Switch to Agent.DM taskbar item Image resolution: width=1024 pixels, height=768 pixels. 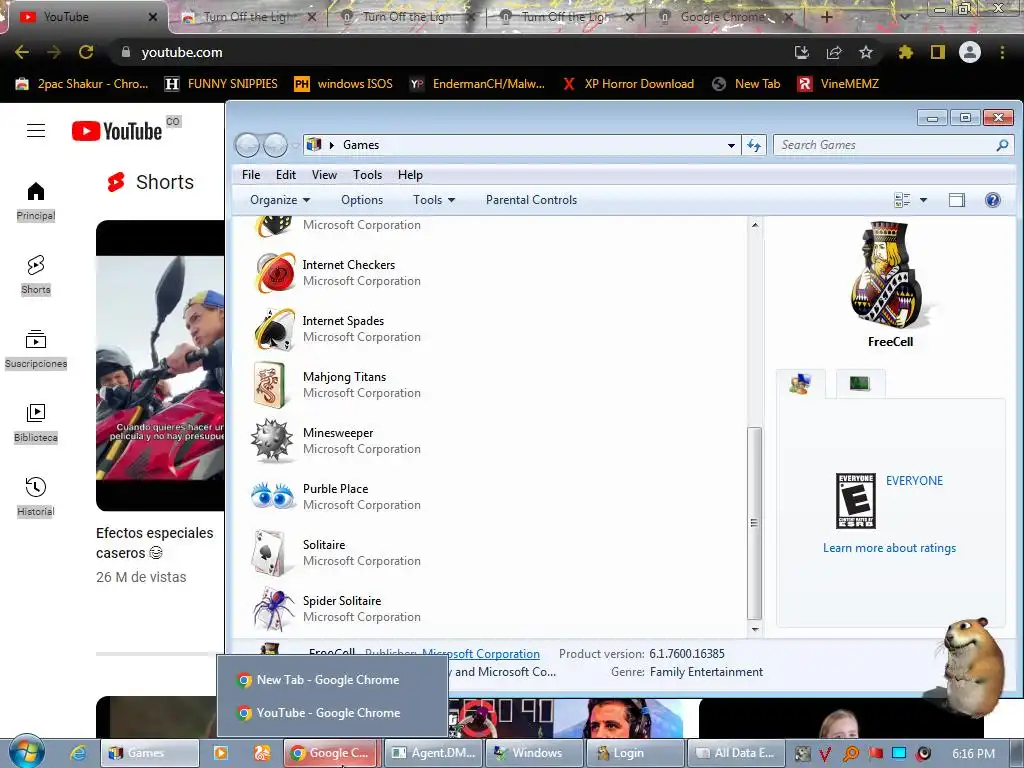coord(434,753)
